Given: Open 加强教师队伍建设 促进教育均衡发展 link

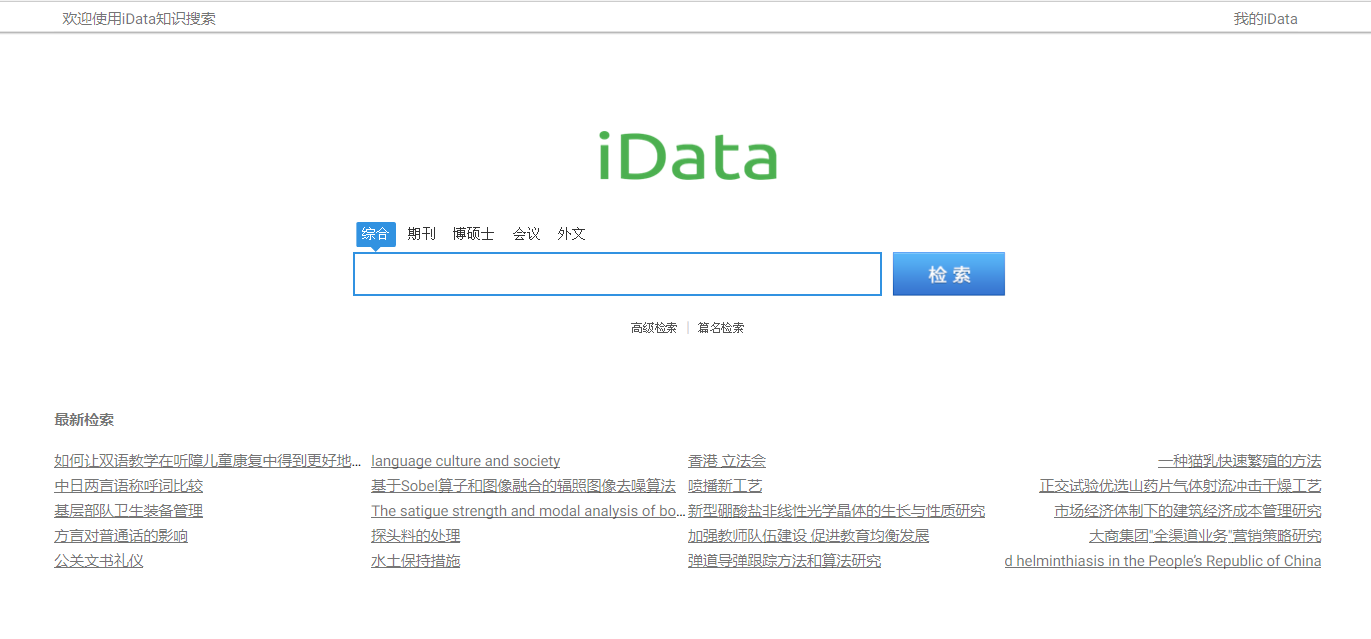Looking at the screenshot, I should pos(808,536).
